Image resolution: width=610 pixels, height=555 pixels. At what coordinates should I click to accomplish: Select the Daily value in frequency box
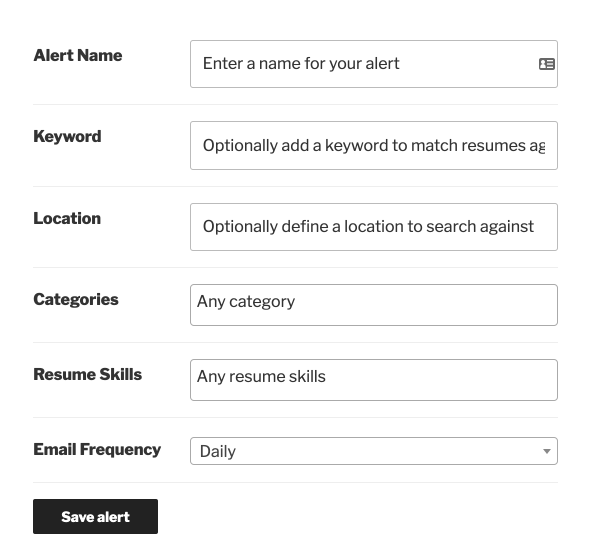(217, 452)
